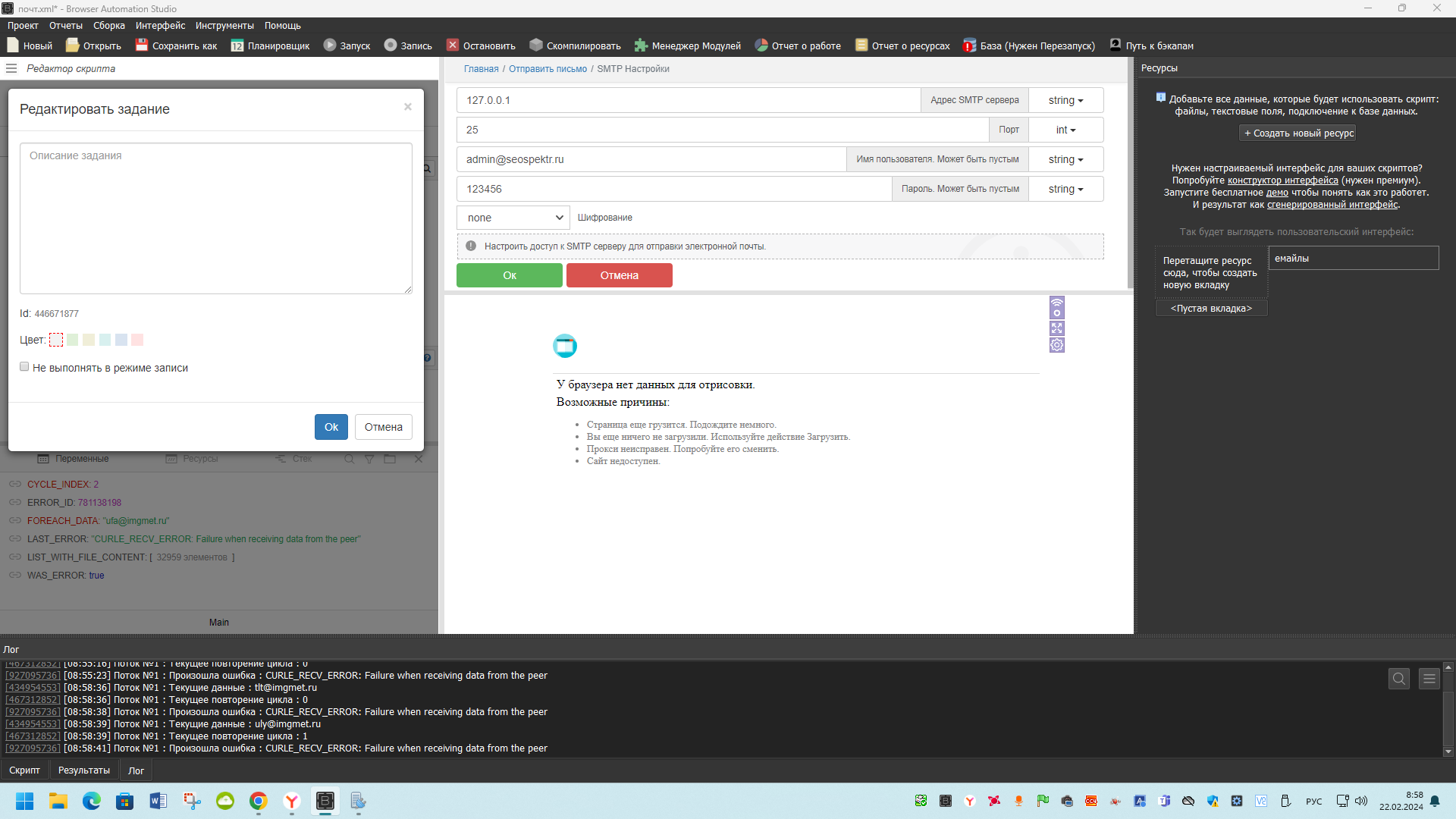Click the task description text area
Viewport: 1456px width, 819px height.
click(x=216, y=218)
